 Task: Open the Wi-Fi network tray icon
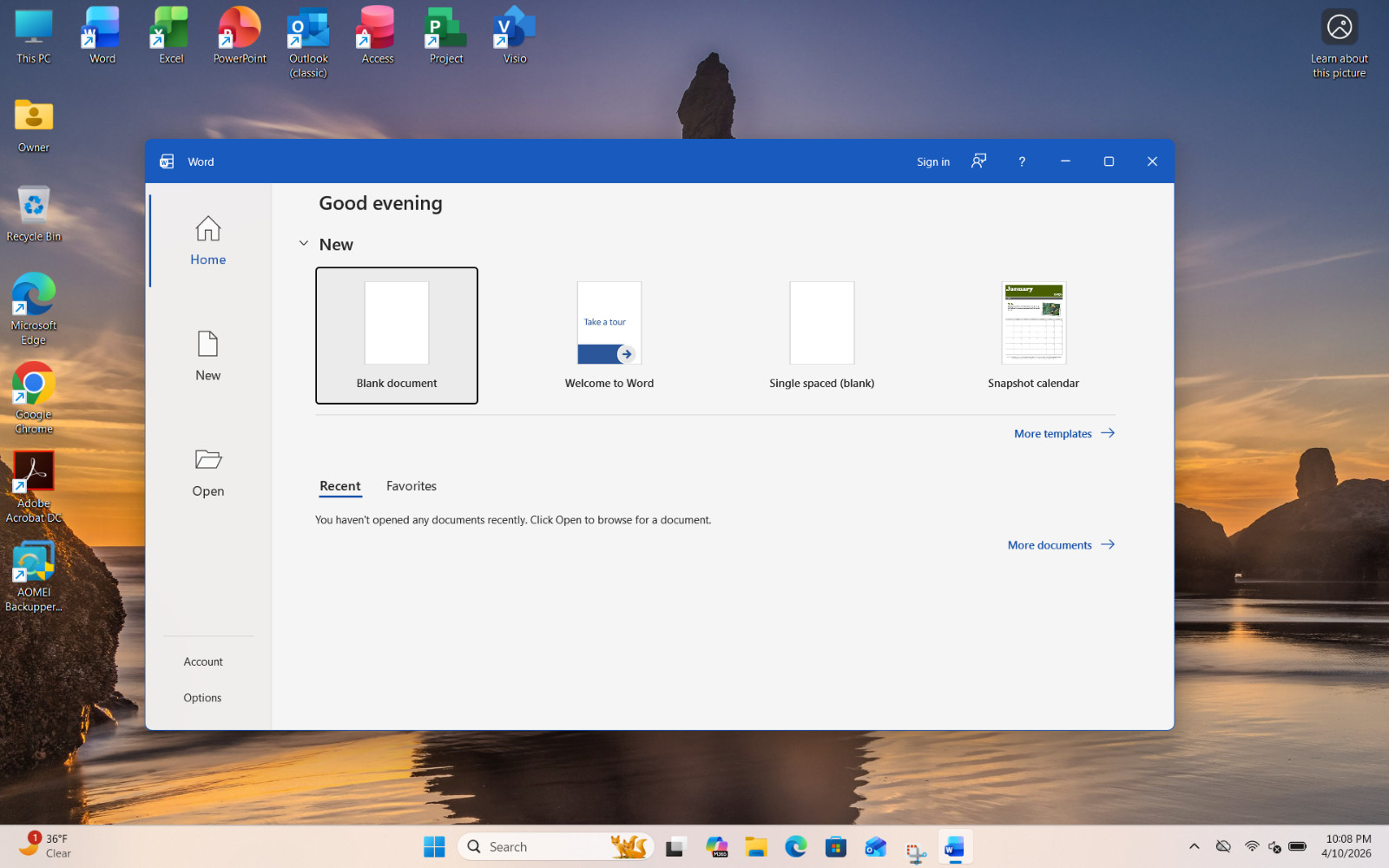click(1251, 846)
